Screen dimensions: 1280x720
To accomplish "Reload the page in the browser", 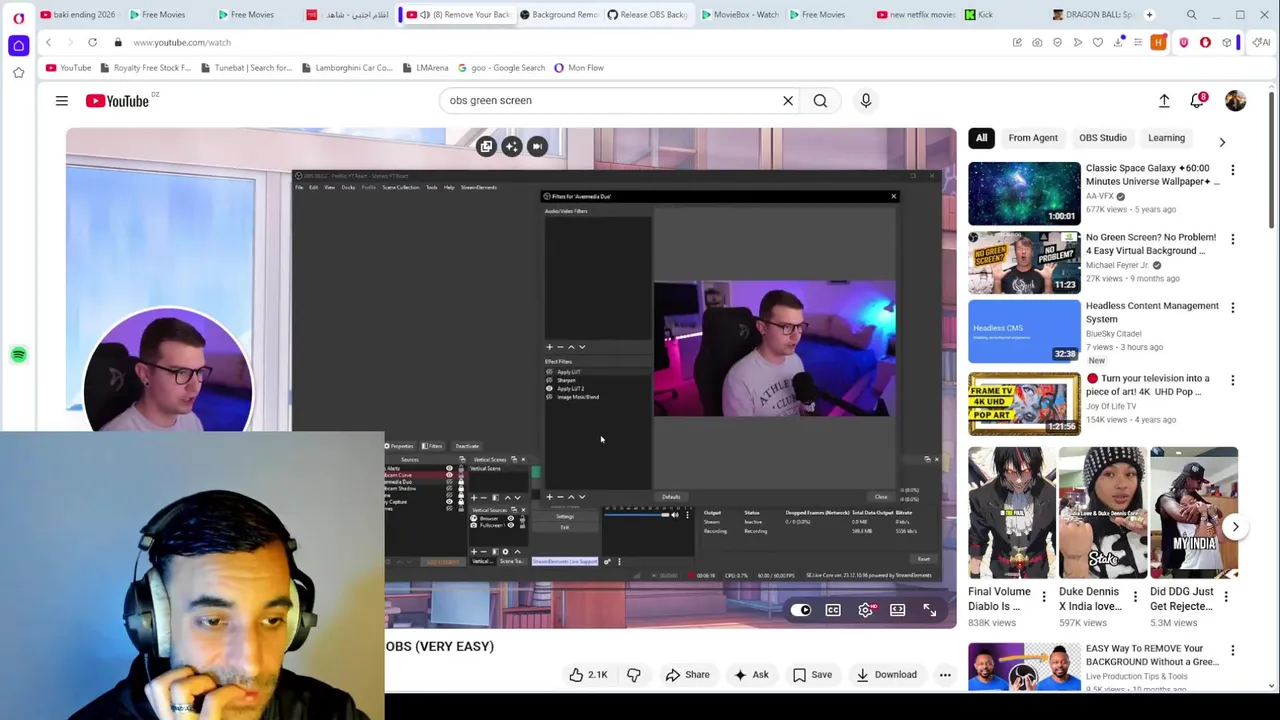I will click(92, 42).
